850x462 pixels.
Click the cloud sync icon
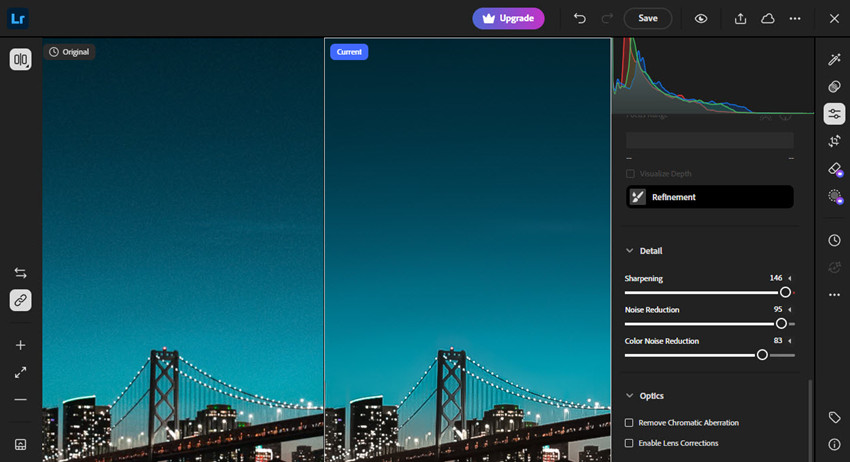pos(768,18)
